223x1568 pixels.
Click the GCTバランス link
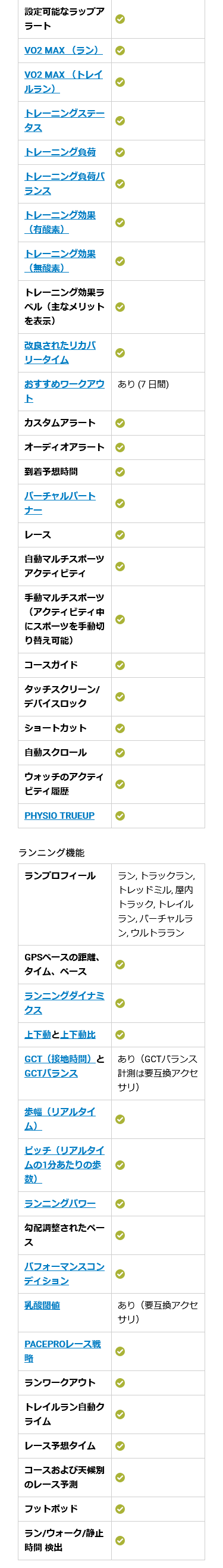[51, 1073]
